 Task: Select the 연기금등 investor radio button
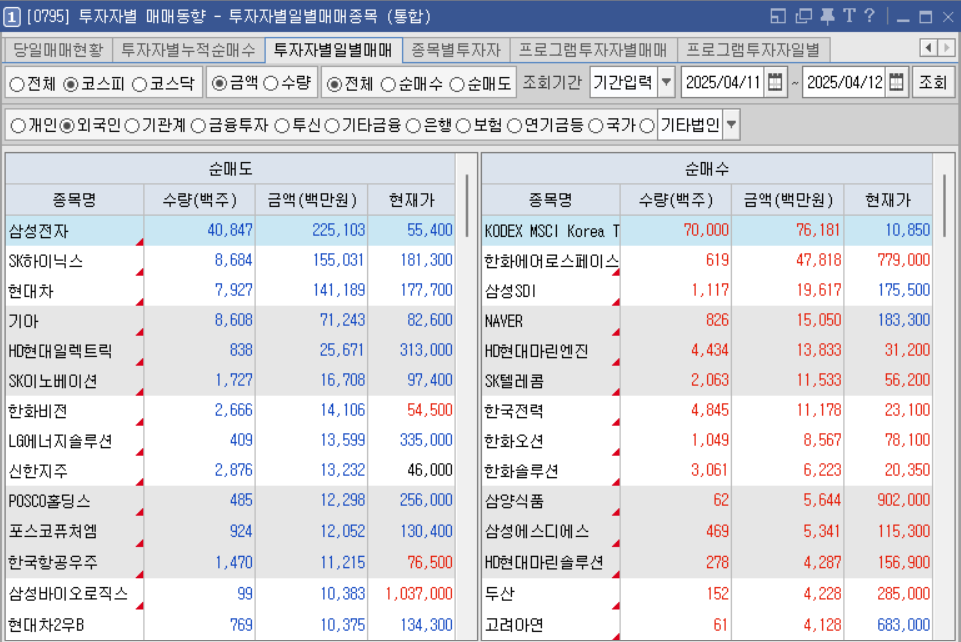(x=514, y=126)
